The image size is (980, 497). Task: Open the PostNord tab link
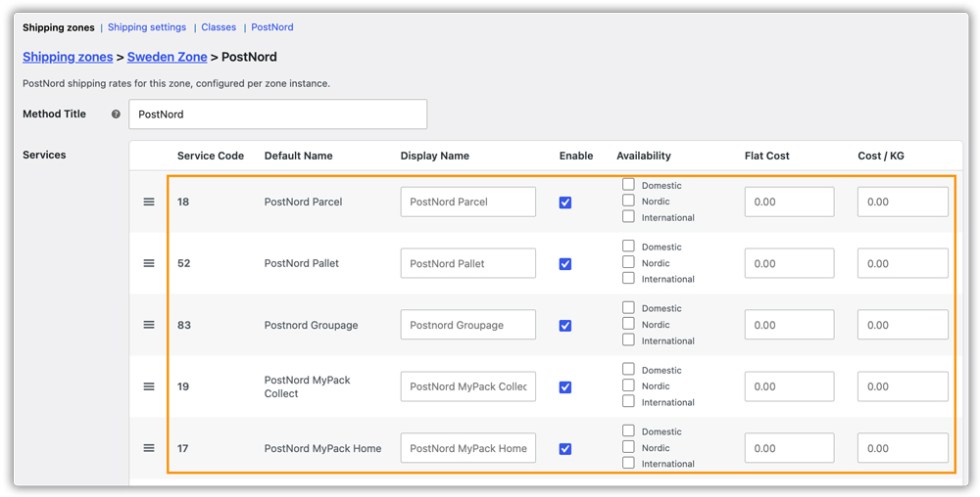[x=272, y=28]
